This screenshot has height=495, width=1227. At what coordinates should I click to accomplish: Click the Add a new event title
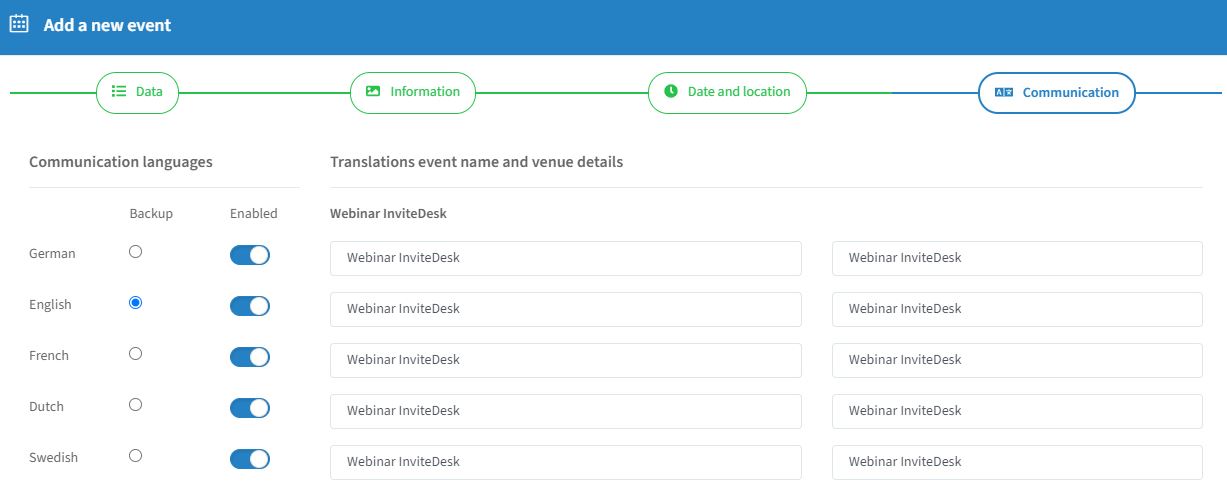(107, 25)
